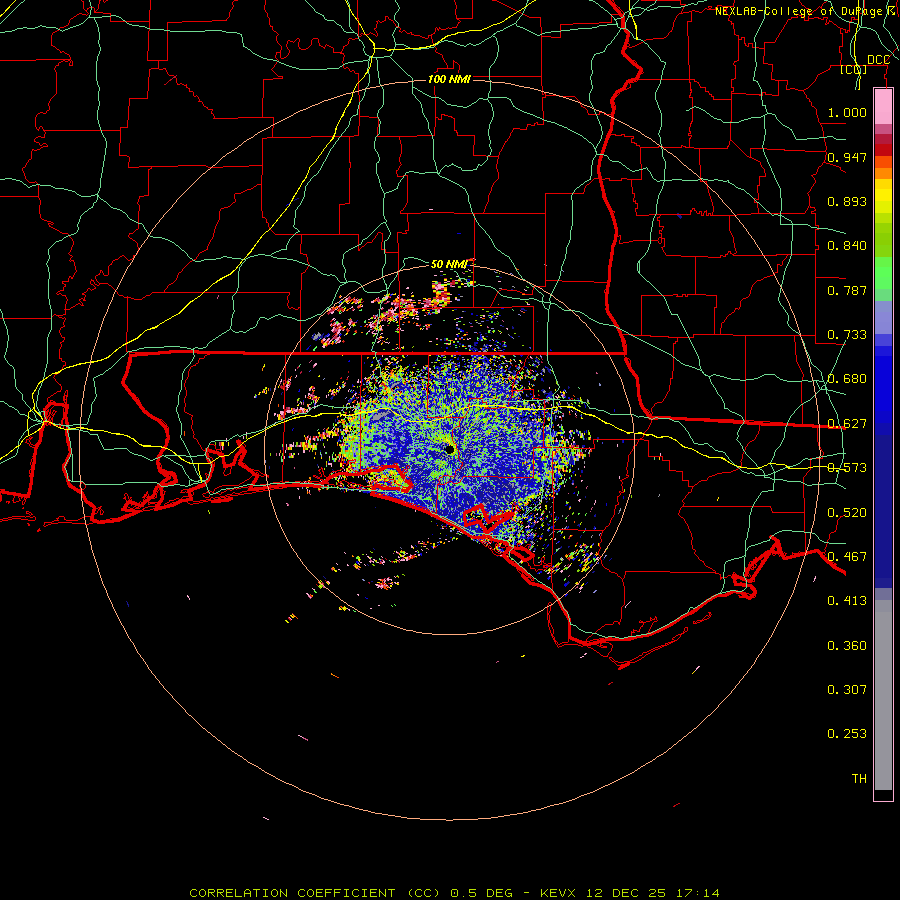
Task: Click the 0.253 scale value
Action: (x=847, y=734)
